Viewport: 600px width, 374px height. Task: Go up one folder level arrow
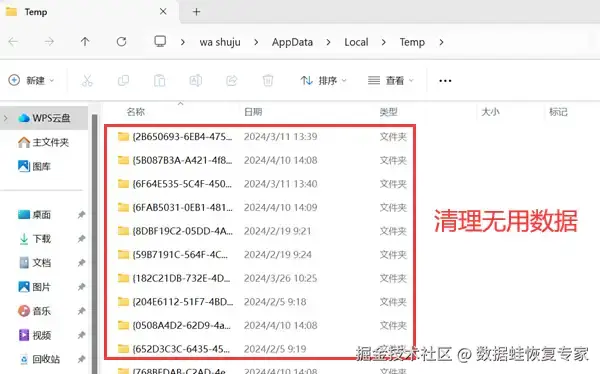pos(85,42)
